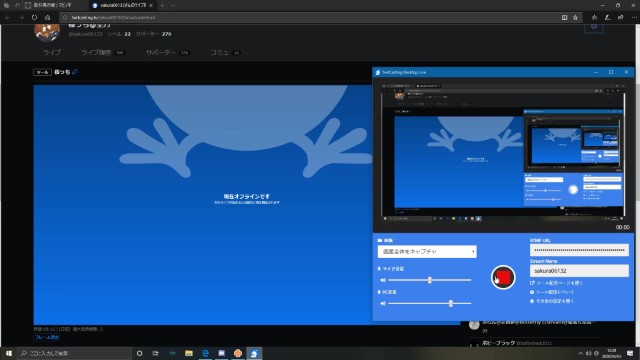Open Cortana circle icon on taskbar
The width and height of the screenshot is (640, 360).
(139, 353)
